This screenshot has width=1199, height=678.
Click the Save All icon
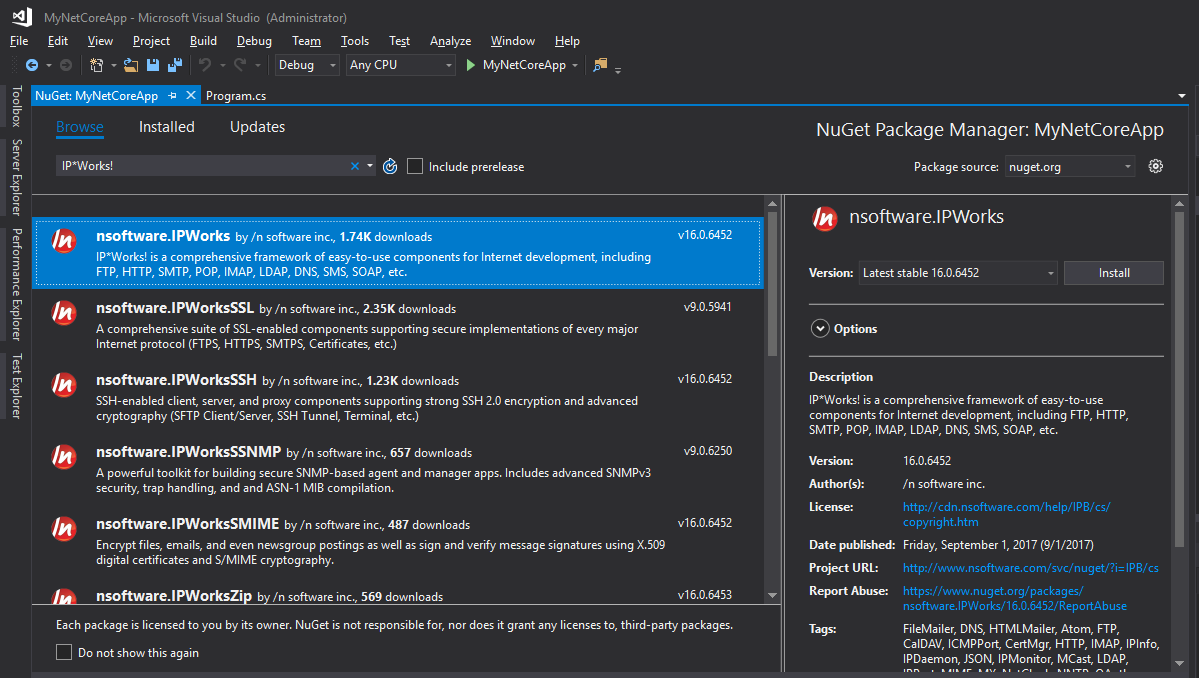click(x=175, y=66)
